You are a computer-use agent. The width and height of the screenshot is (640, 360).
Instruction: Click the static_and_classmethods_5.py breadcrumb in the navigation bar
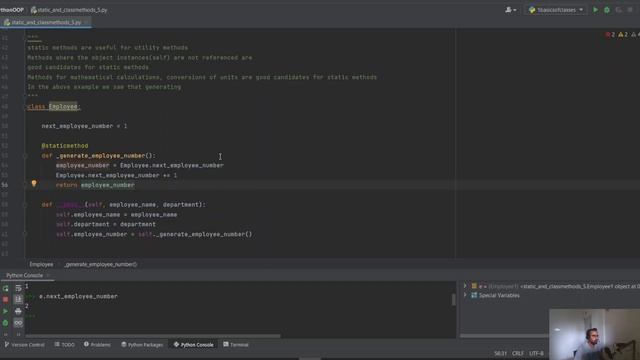click(69, 10)
